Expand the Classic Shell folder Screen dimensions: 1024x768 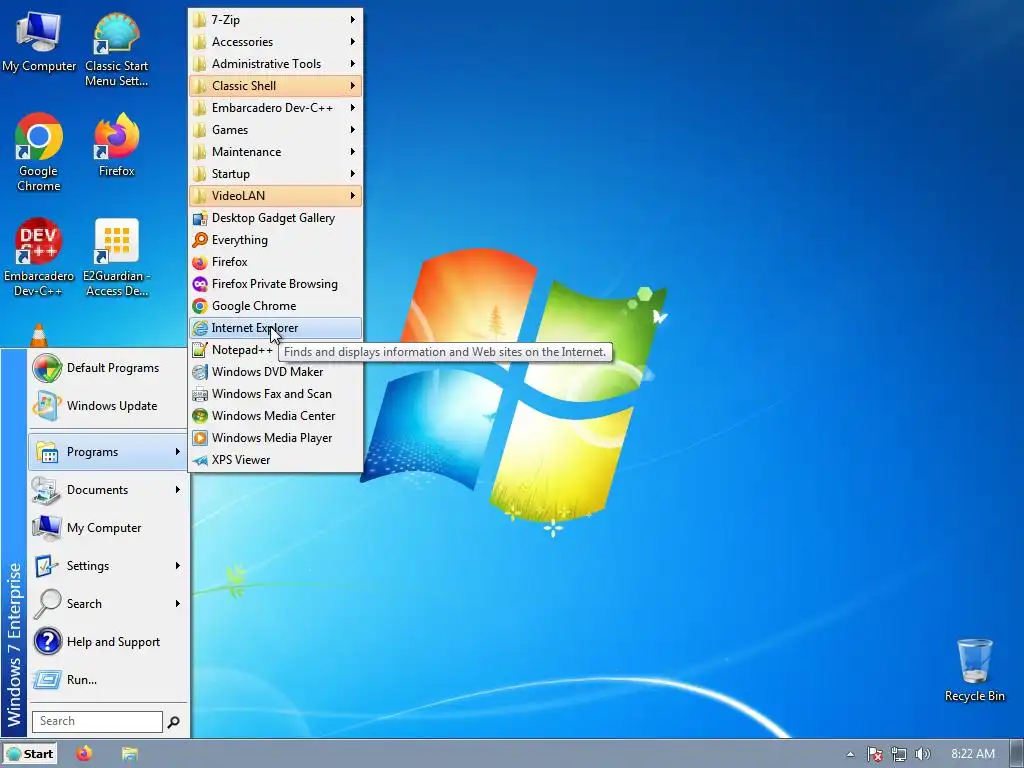[x=275, y=86]
